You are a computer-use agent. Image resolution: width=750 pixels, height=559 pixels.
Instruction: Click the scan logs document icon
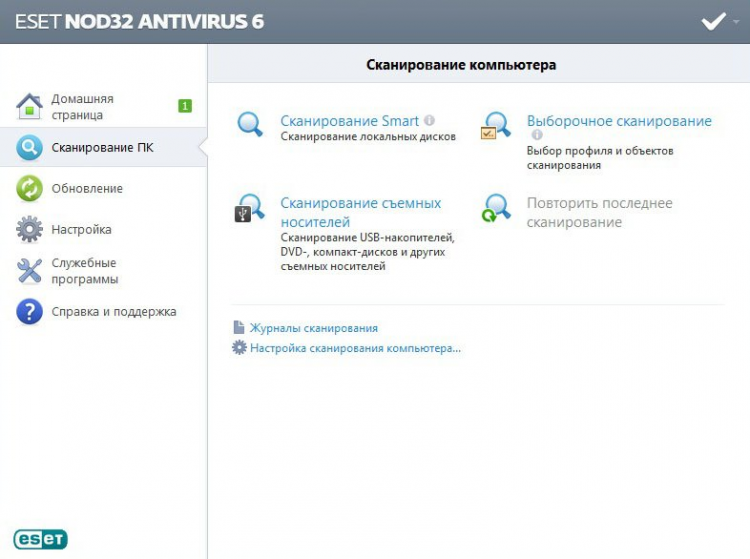point(239,327)
